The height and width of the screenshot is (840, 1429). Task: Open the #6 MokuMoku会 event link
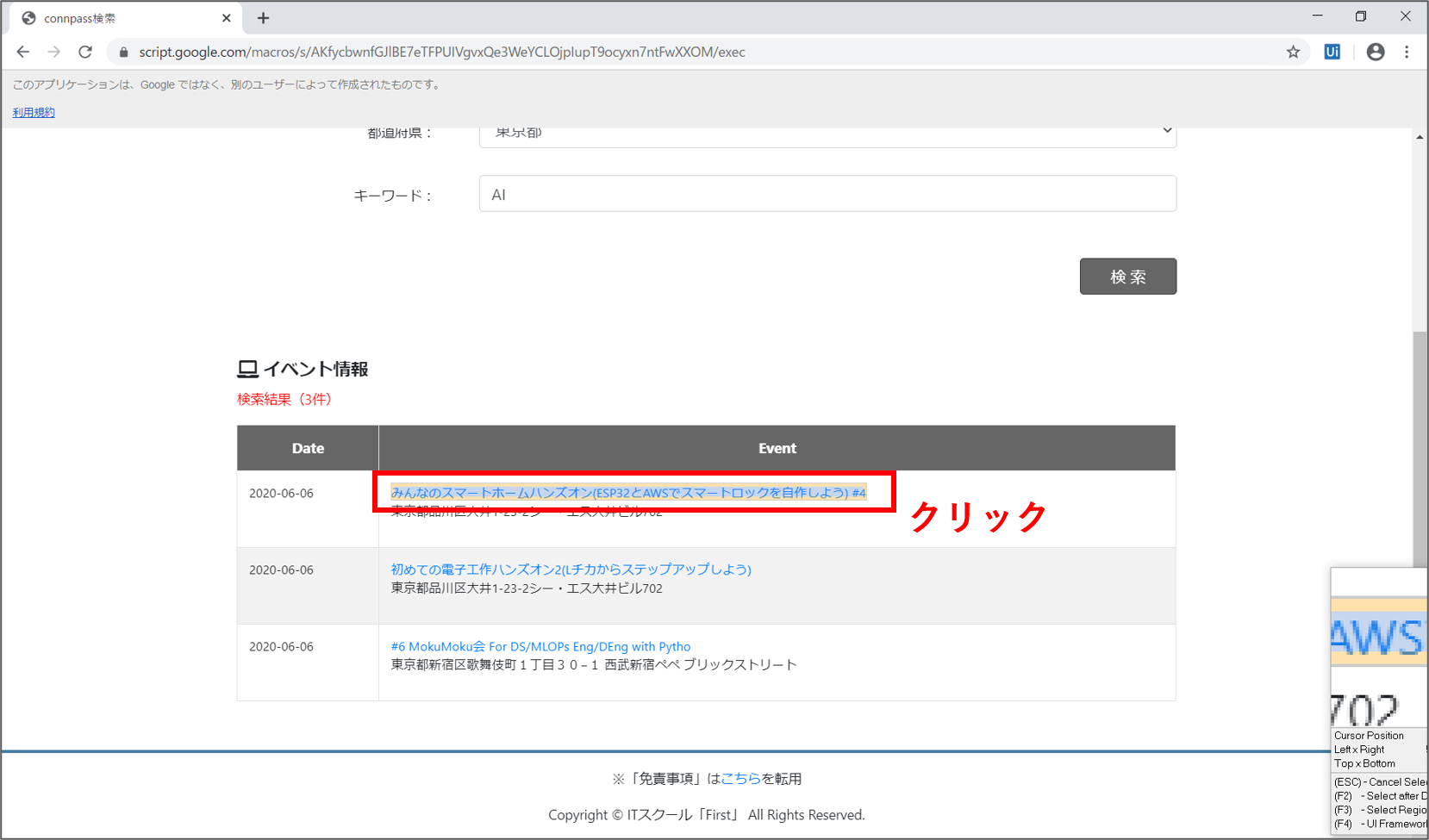540,646
